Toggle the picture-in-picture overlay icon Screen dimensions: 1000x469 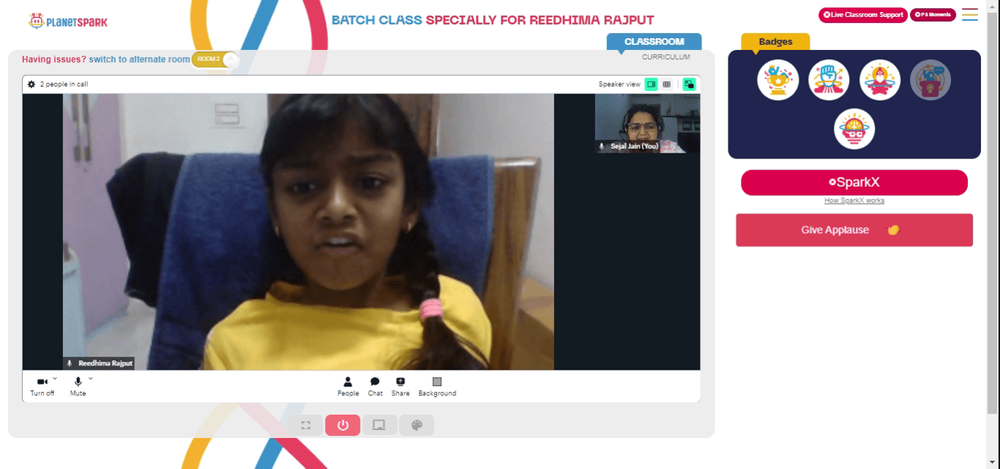[x=689, y=84]
